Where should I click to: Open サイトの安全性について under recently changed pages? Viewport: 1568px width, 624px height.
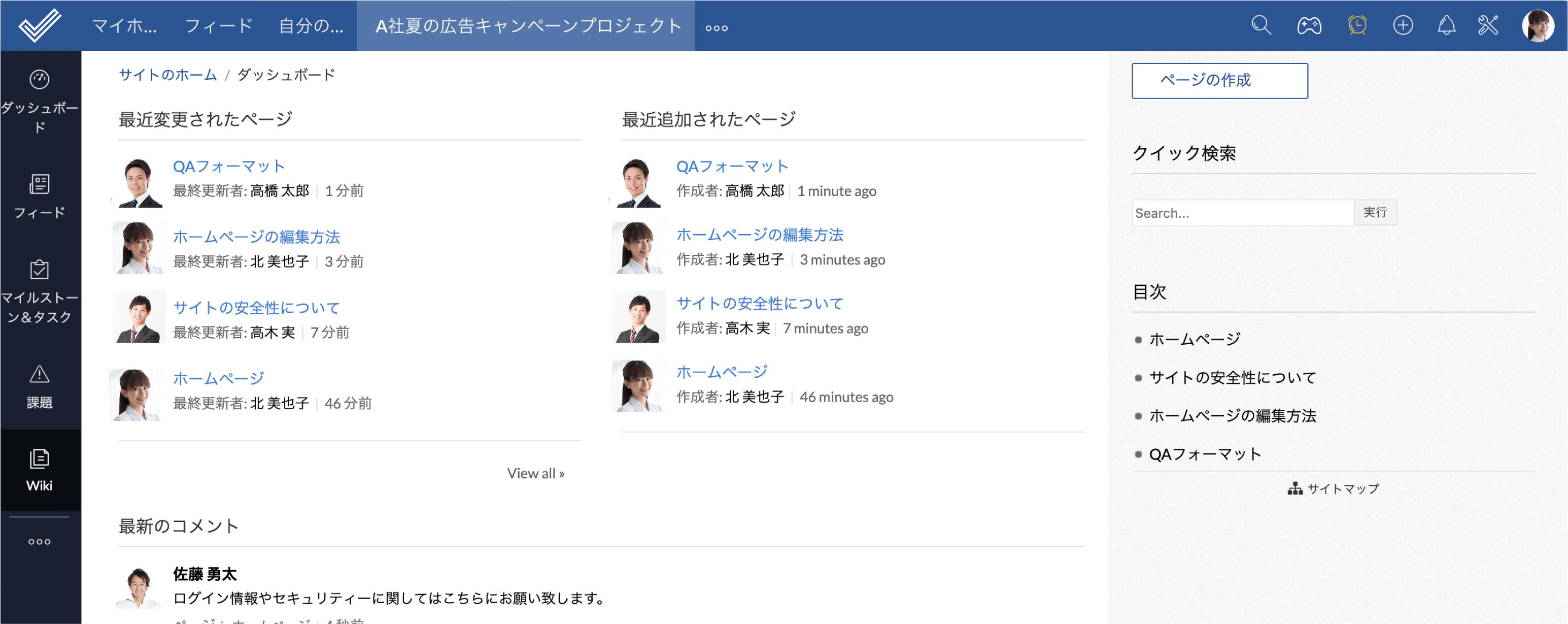256,308
